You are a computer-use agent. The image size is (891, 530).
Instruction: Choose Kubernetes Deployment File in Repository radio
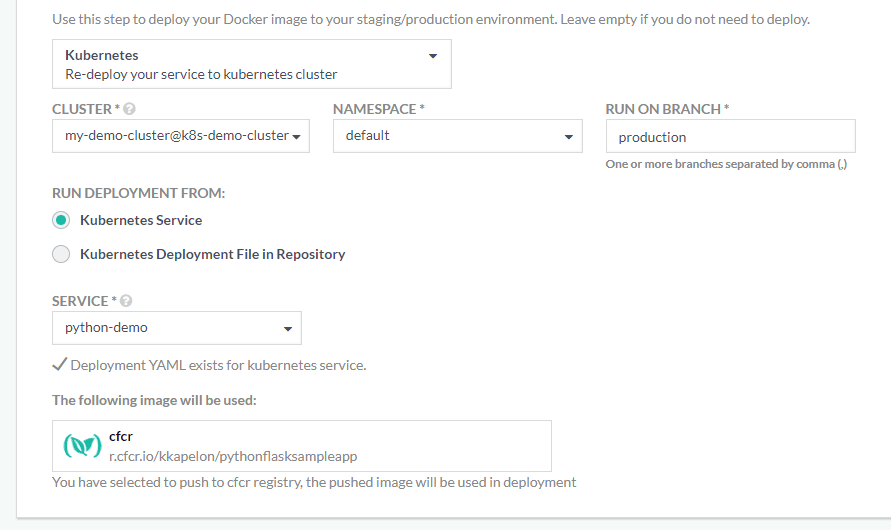[61, 254]
